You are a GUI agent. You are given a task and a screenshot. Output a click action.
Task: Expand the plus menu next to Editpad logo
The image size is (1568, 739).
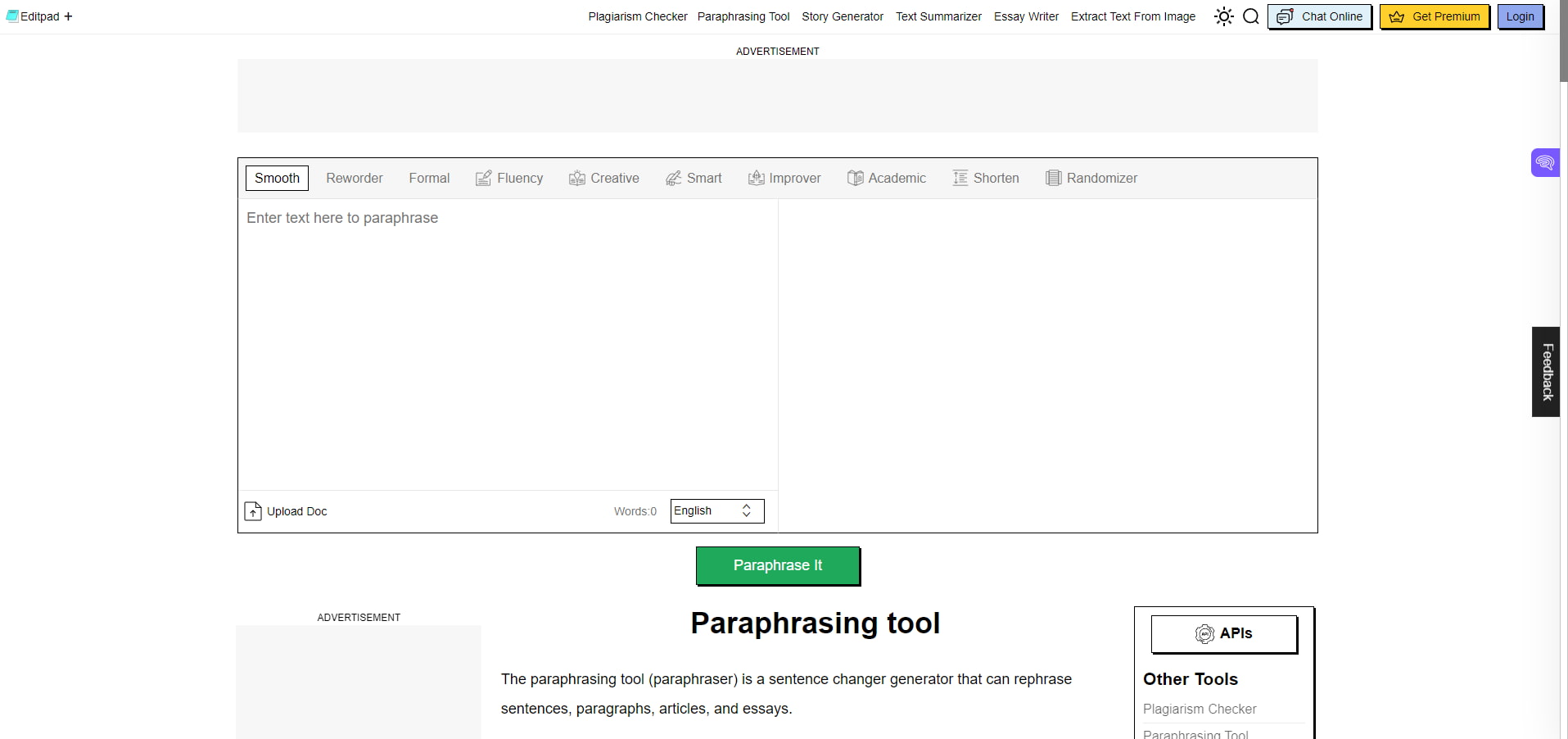coord(69,16)
